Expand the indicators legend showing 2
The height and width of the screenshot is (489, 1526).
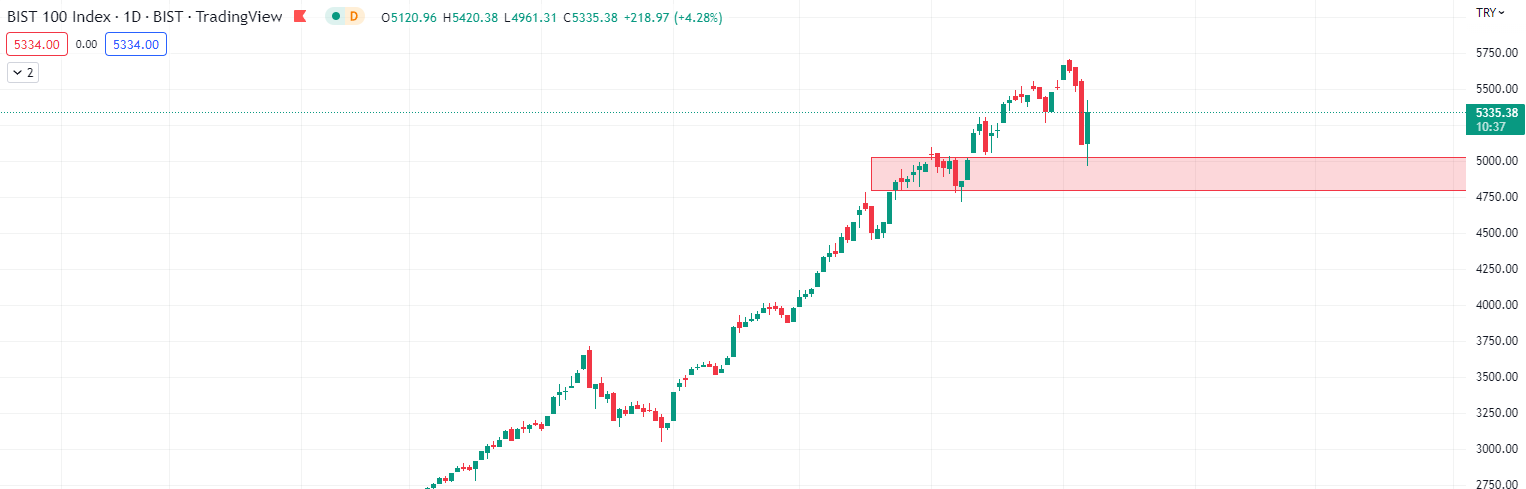(22, 72)
